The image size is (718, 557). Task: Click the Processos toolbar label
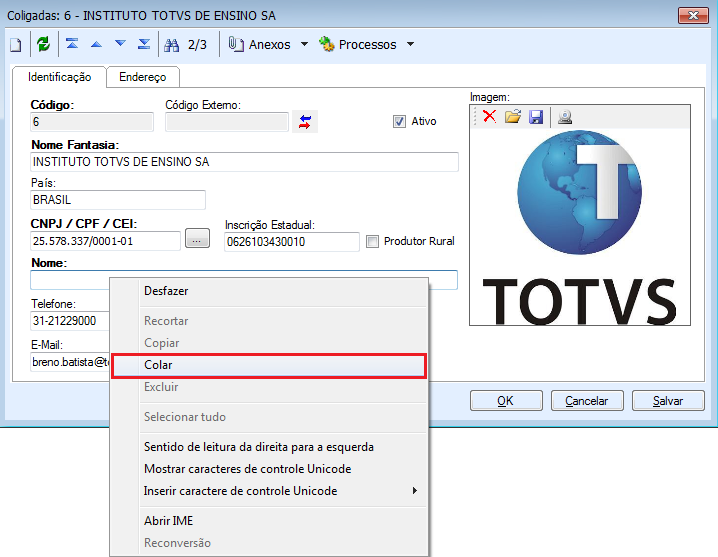point(367,44)
